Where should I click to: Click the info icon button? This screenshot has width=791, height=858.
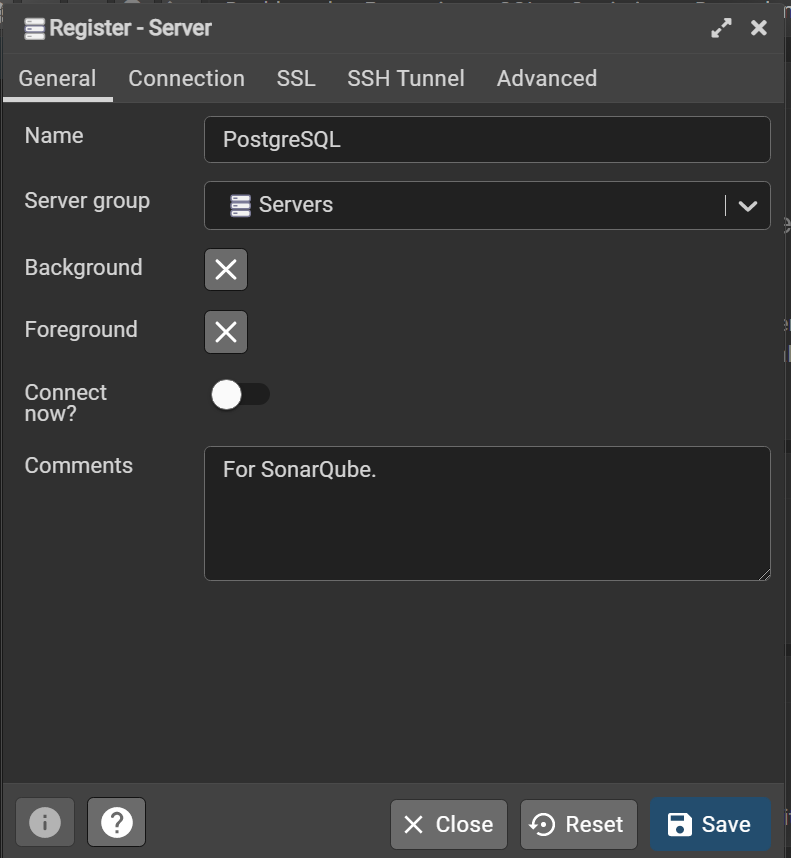click(x=45, y=823)
